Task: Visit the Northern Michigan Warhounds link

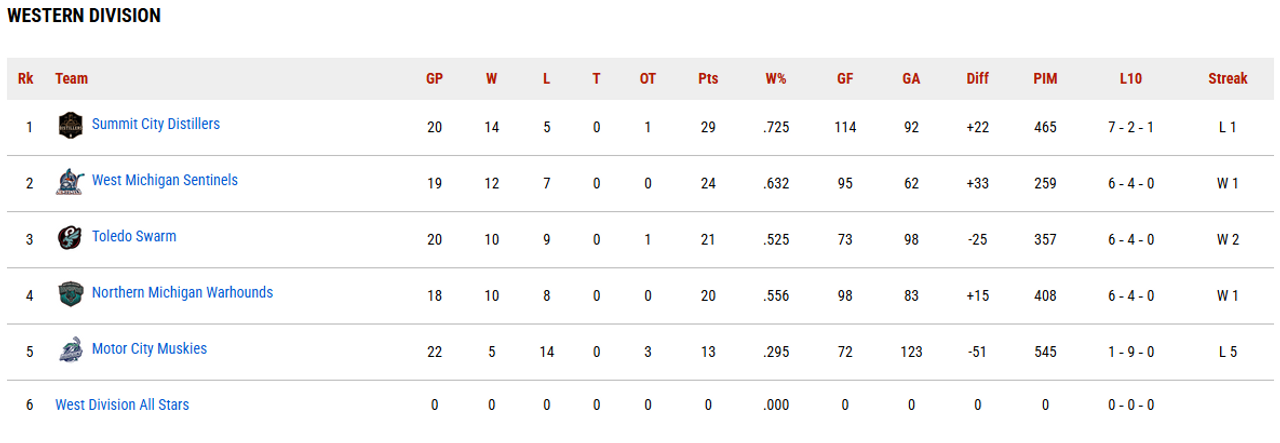Action: 182,292
